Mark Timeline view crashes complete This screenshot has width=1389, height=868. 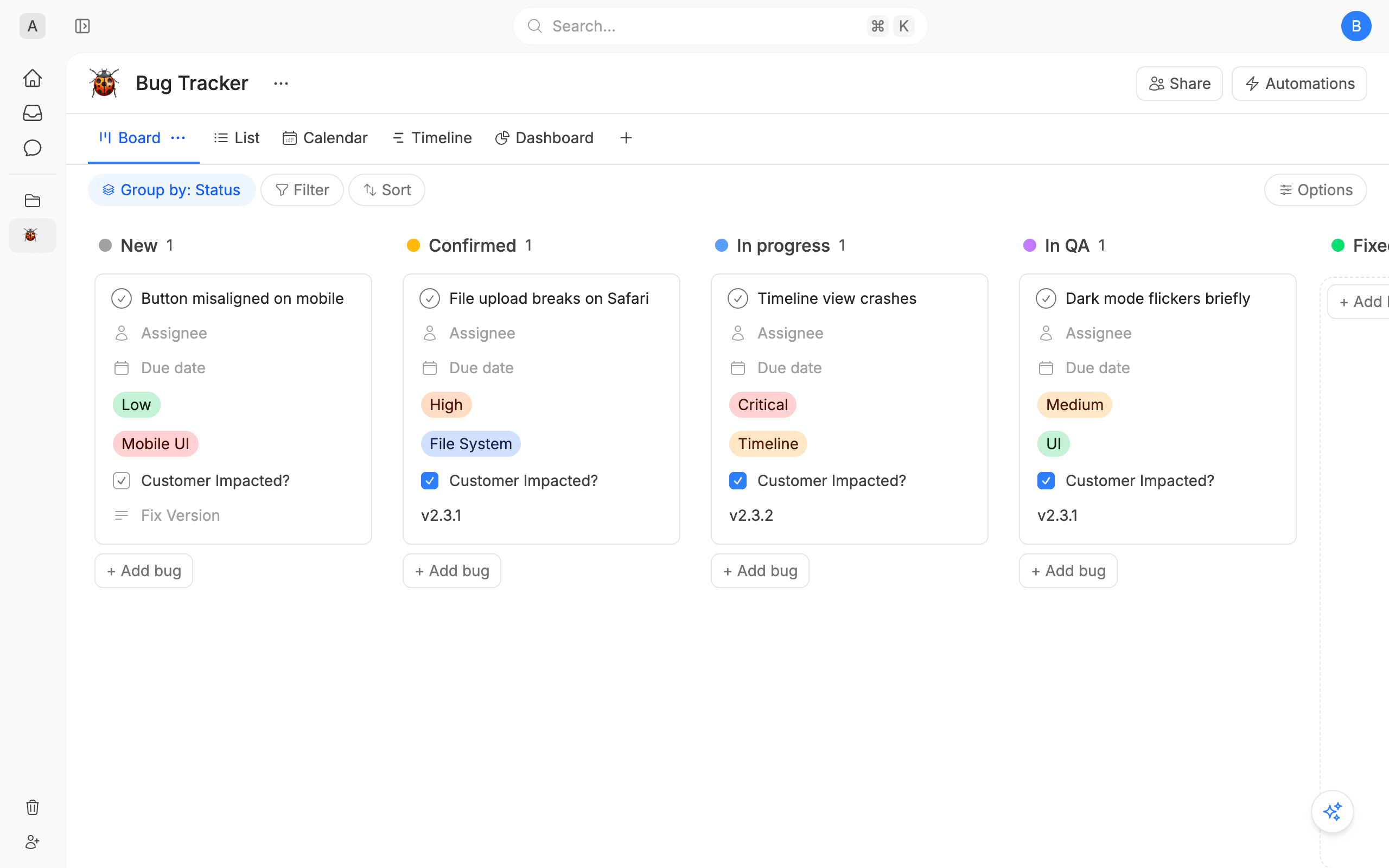(738, 298)
